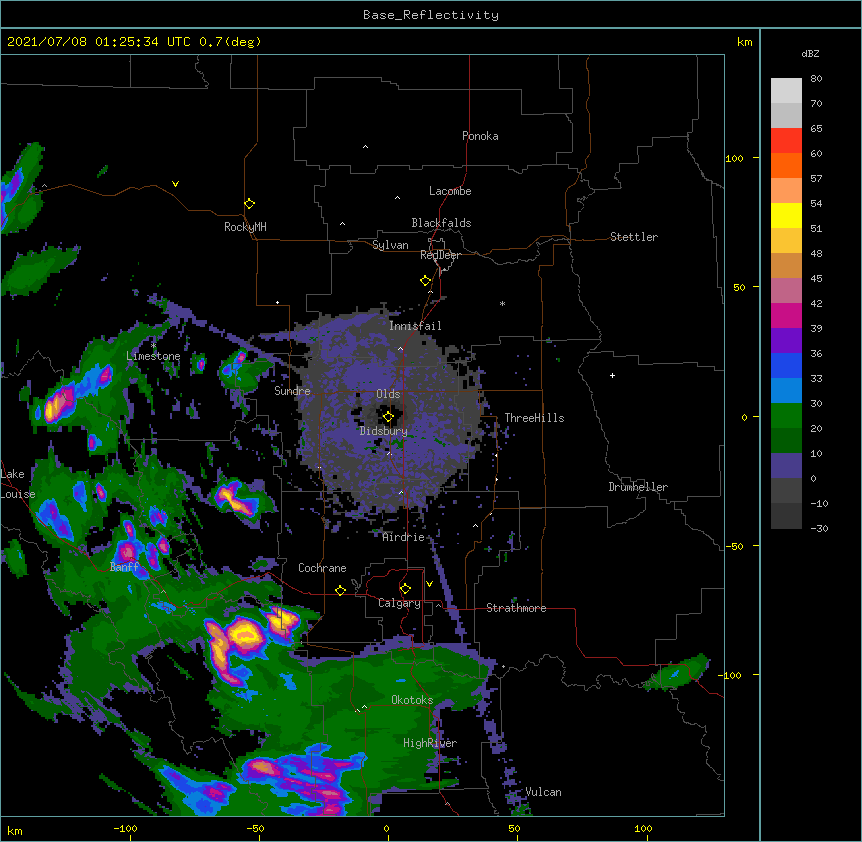
Task: Select the yellow diamond marker below Cochrane
Action: coord(340,590)
